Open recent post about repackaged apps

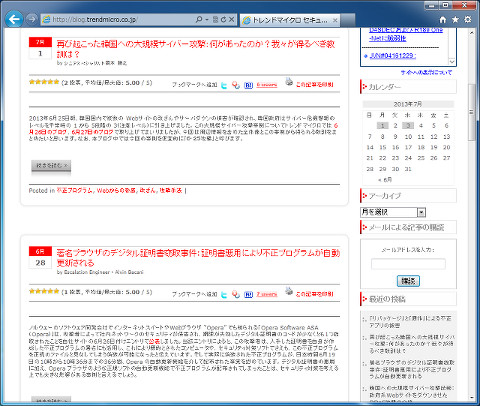tap(410, 322)
